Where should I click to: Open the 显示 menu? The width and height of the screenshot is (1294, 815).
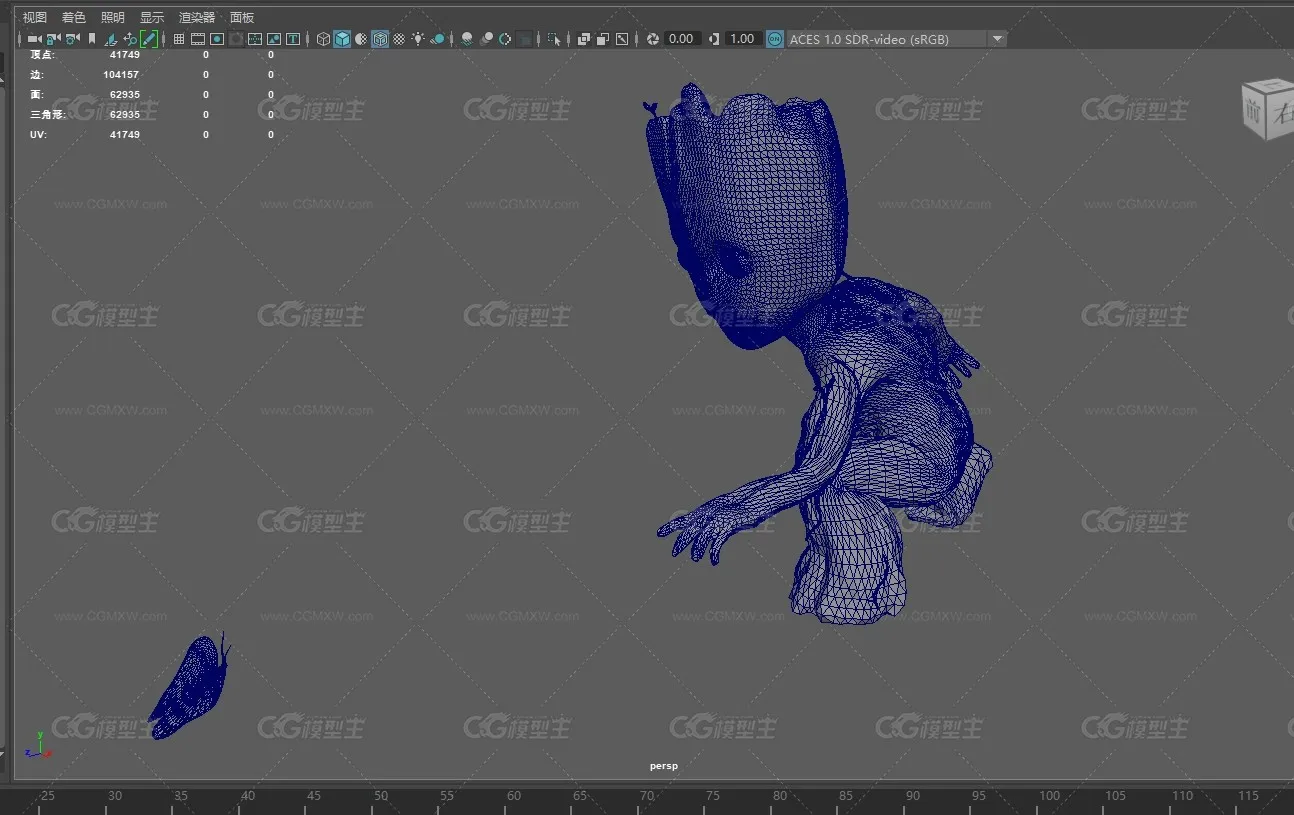tap(152, 17)
